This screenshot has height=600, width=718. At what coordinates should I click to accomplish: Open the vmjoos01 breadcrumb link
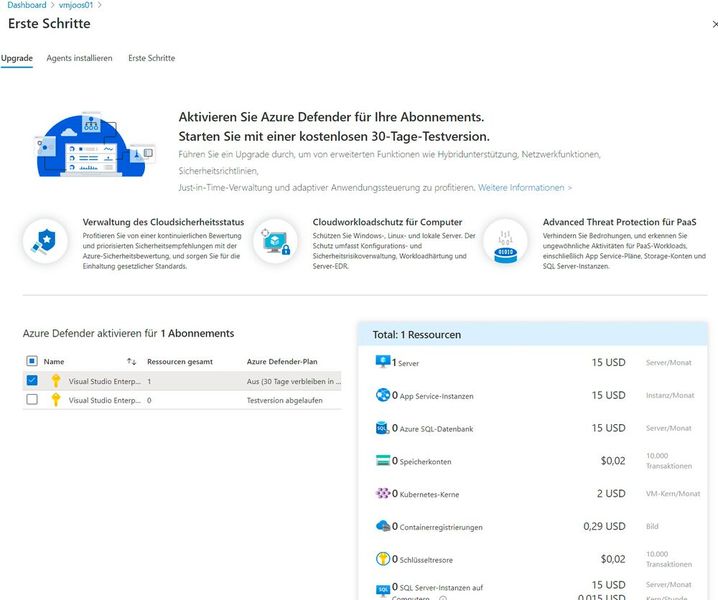tap(76, 5)
